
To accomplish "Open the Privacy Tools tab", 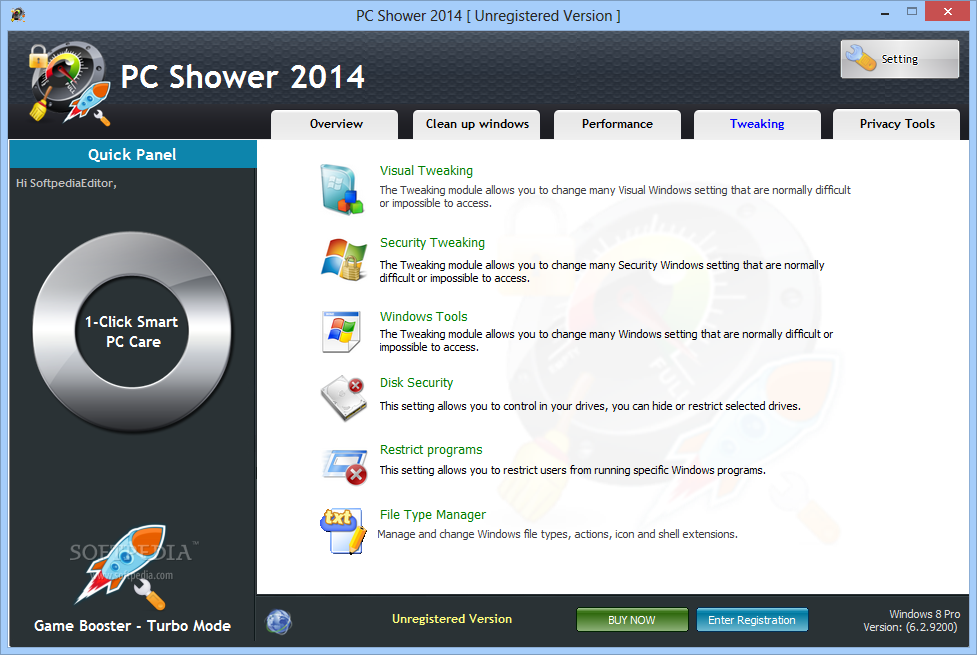I will (897, 124).
